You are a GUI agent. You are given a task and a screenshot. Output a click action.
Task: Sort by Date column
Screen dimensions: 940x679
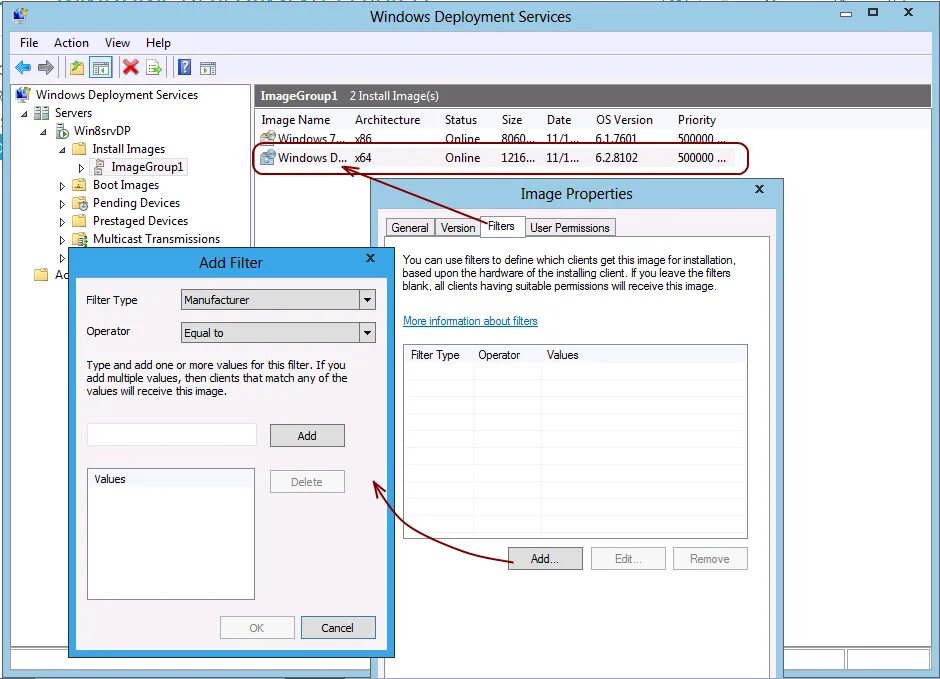click(x=559, y=120)
